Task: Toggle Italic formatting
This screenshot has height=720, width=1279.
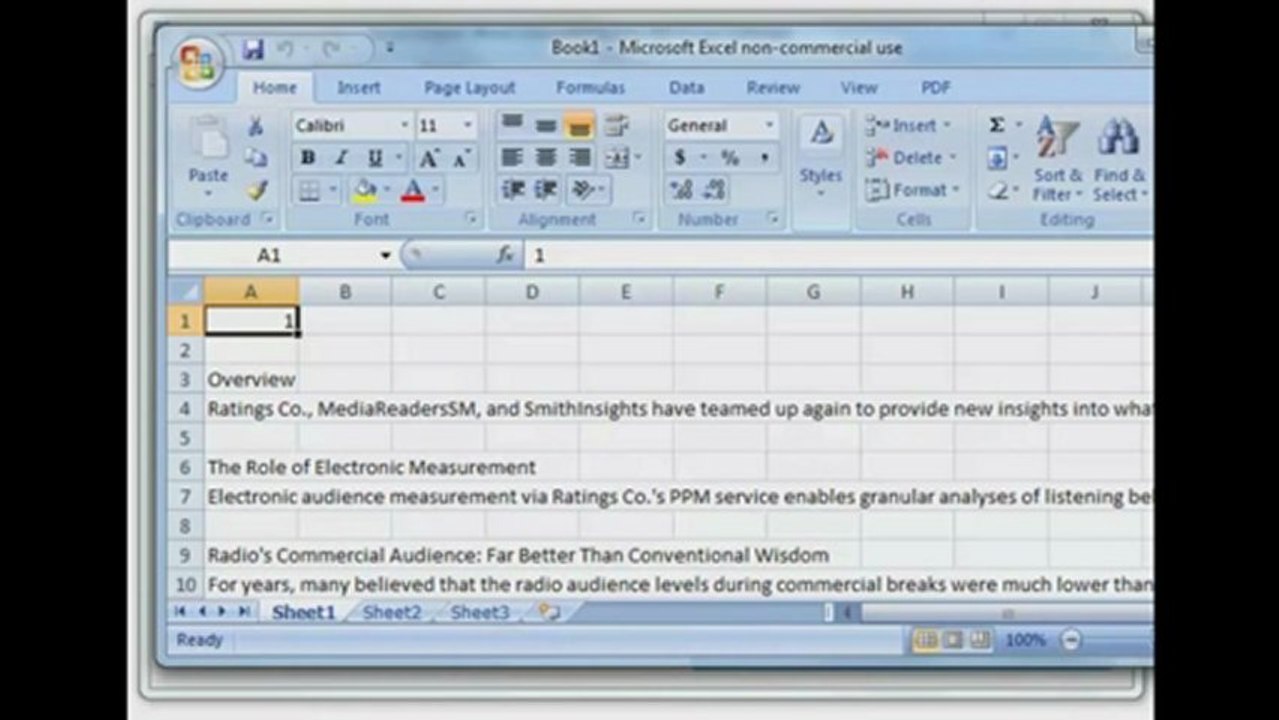Action: (x=341, y=158)
